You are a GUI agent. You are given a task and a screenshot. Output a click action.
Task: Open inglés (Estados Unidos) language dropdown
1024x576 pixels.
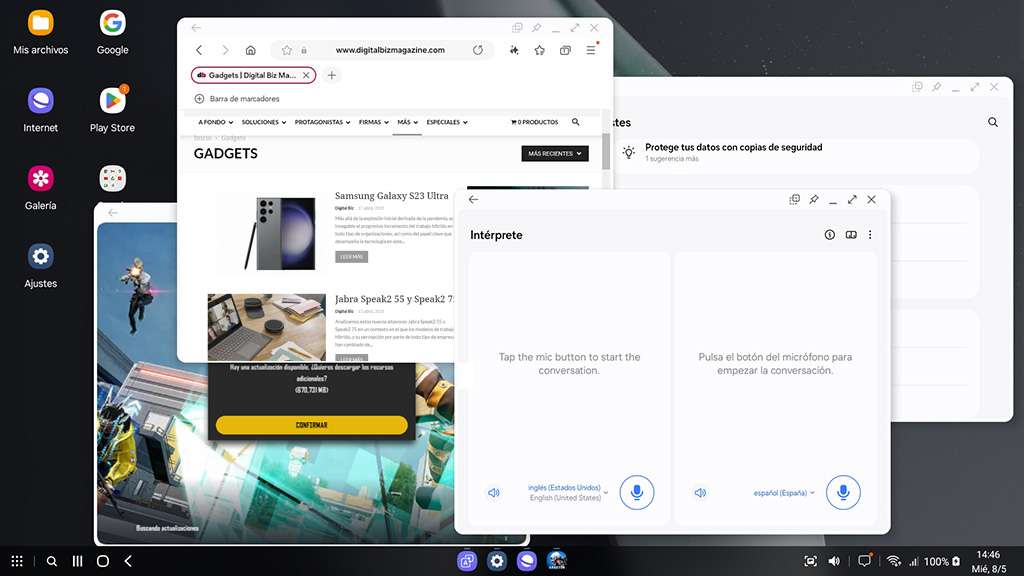point(568,492)
